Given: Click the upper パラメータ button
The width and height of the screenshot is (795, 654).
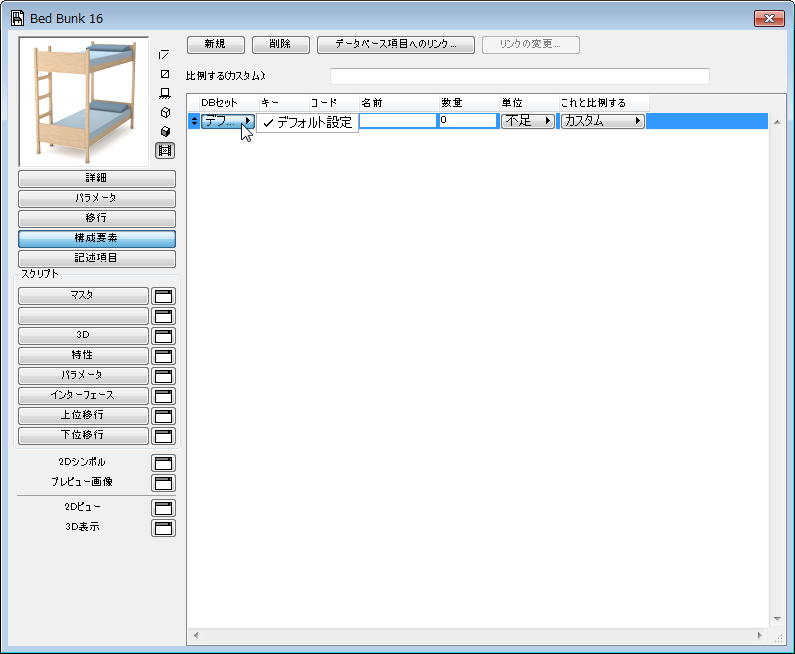Looking at the screenshot, I should (x=97, y=198).
